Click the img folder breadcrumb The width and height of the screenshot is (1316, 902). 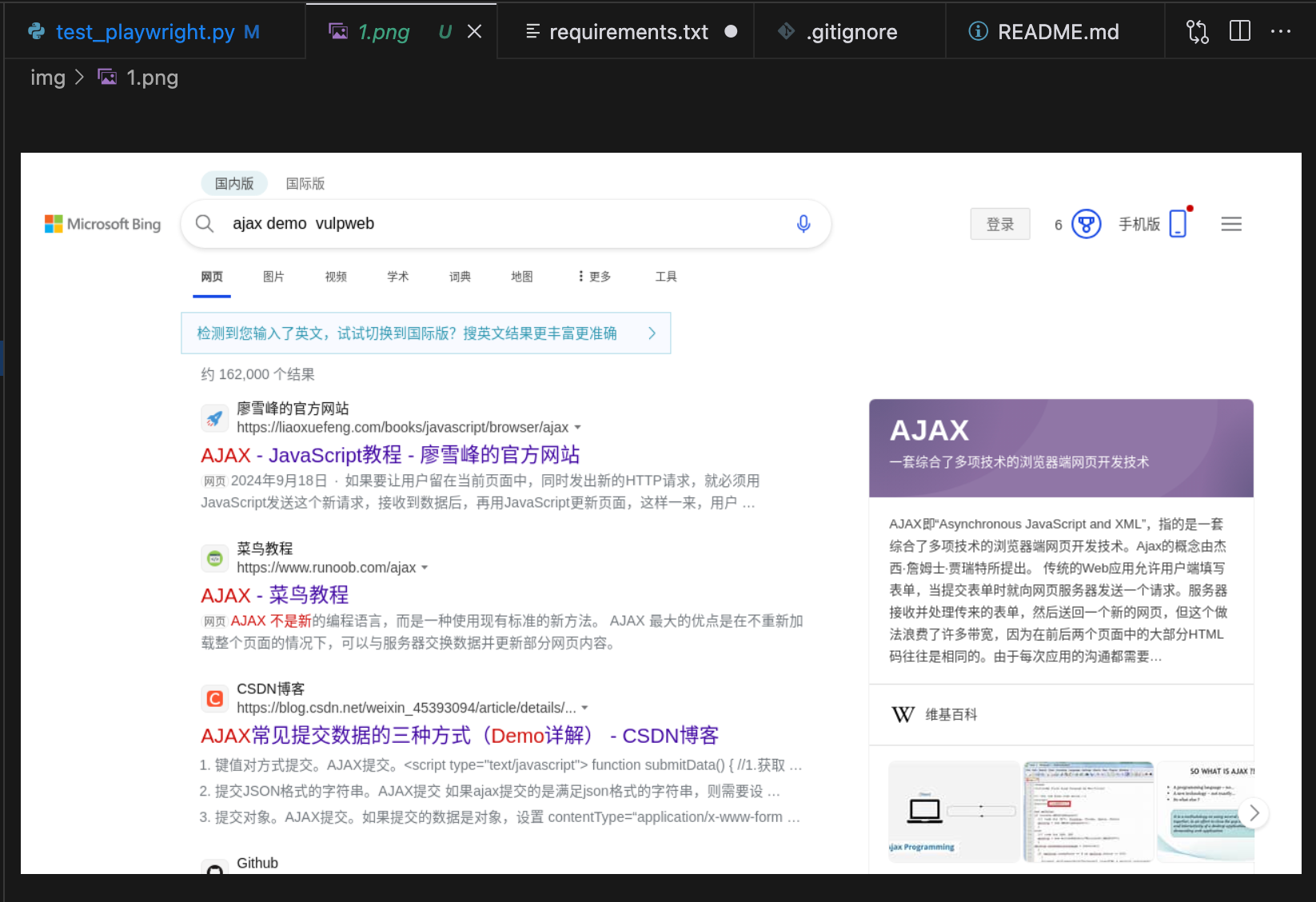coord(48,78)
